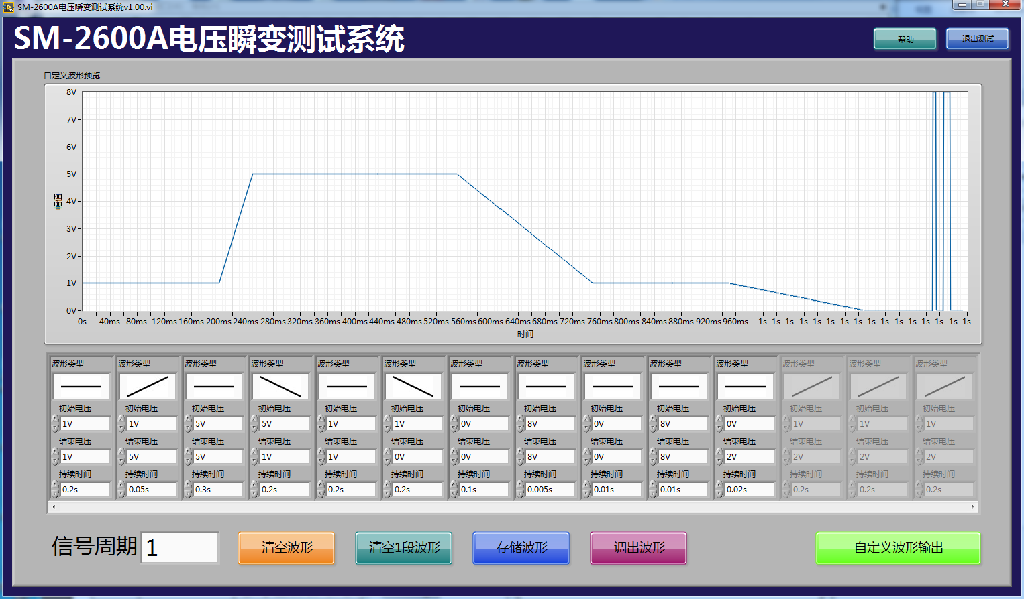1024x599 pixels.
Task: Click the 0V label on the graph Y axis
Action: tap(72, 311)
